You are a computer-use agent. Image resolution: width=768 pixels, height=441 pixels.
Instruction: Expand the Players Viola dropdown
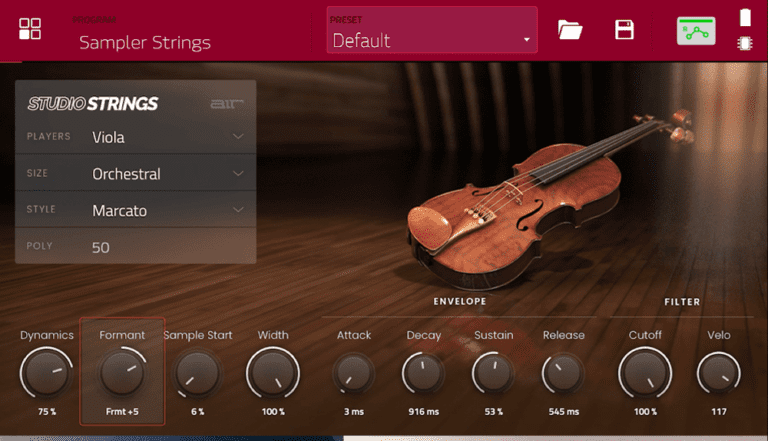coord(166,137)
